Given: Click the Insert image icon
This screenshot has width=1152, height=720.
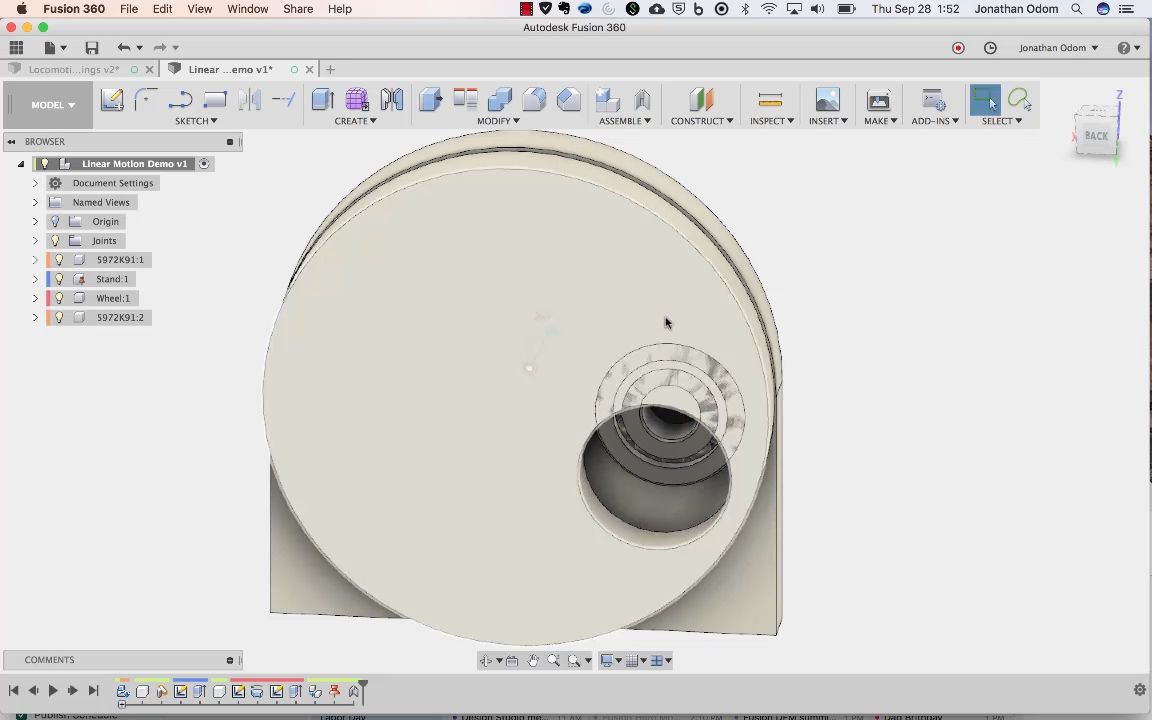Looking at the screenshot, I should click(827, 99).
